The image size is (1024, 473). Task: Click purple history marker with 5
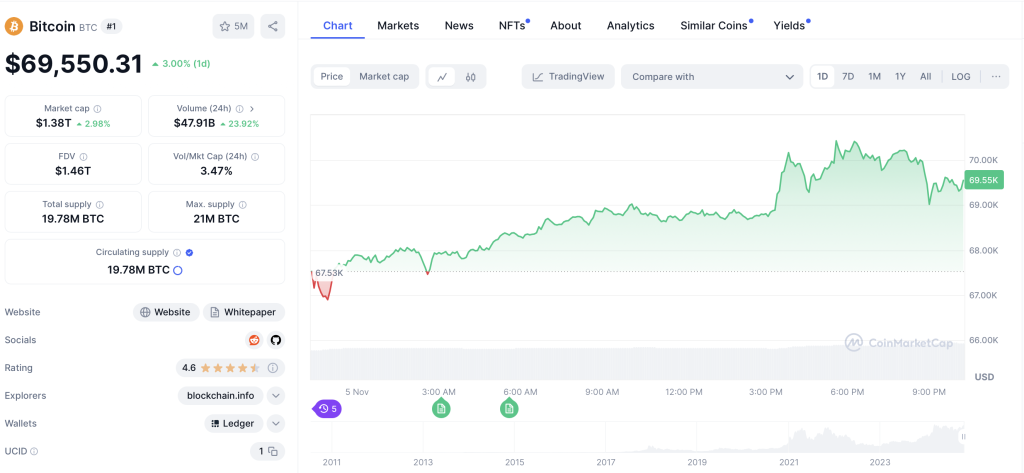pyautogui.click(x=328, y=409)
